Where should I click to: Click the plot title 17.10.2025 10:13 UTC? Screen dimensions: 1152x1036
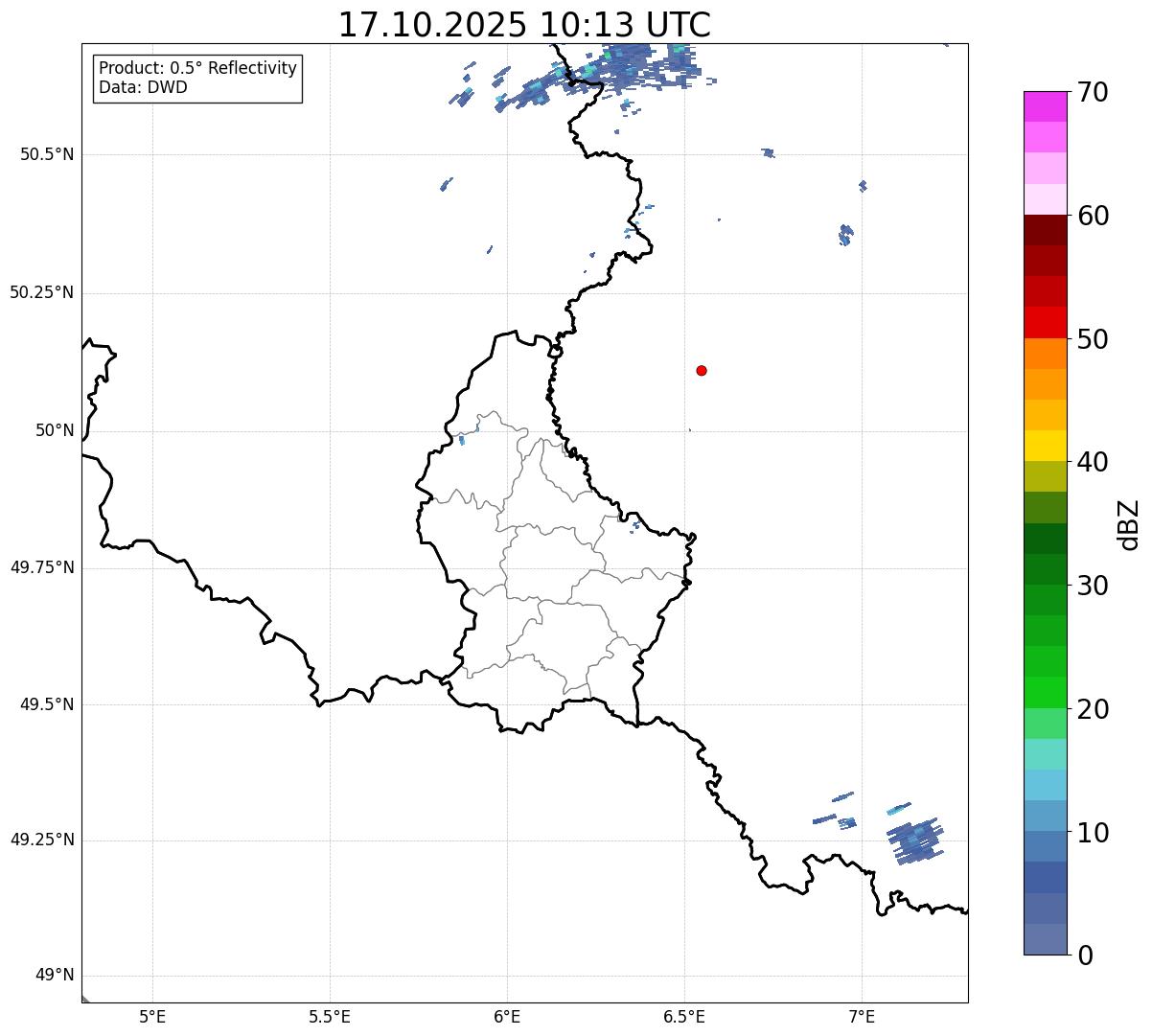pos(524,25)
